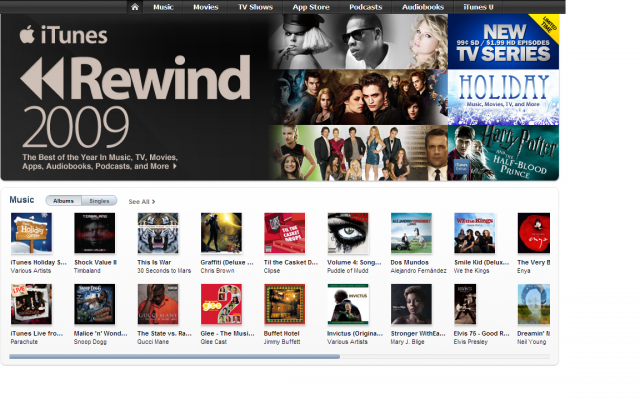This screenshot has width=640, height=400.
Task: Open the movie characters collage image
Action: (358, 97)
